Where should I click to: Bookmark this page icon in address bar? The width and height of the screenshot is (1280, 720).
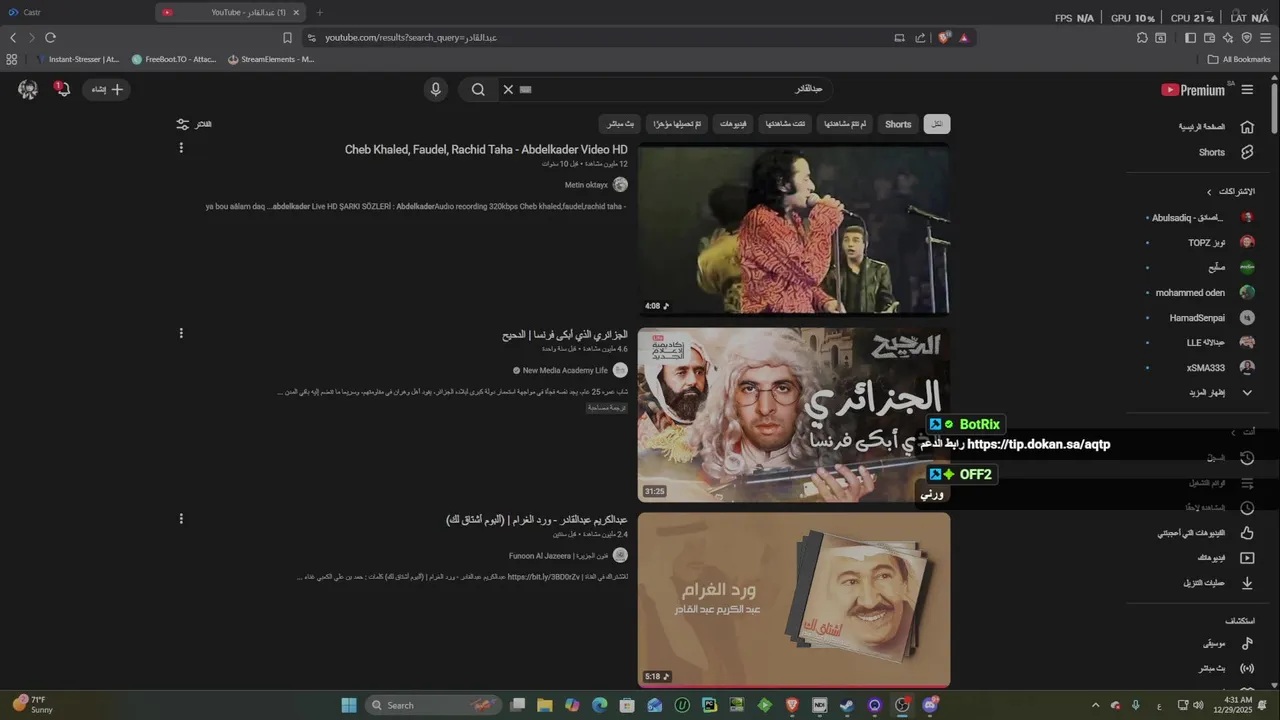click(287, 38)
